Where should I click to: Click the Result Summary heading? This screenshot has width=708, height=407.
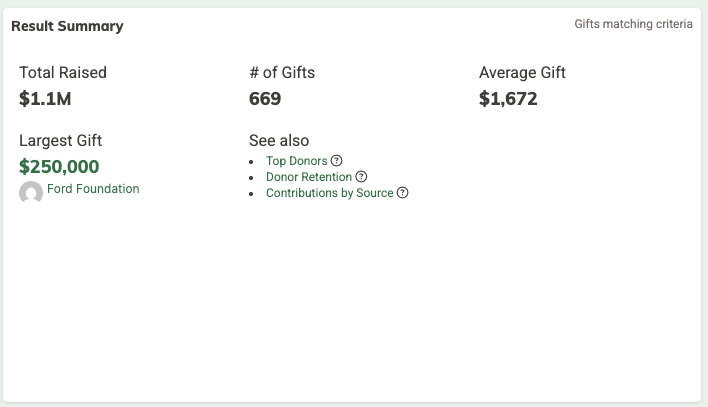click(67, 26)
